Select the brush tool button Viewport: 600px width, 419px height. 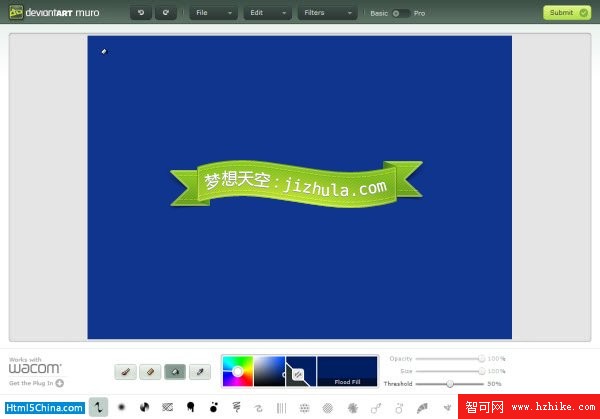click(x=126, y=371)
